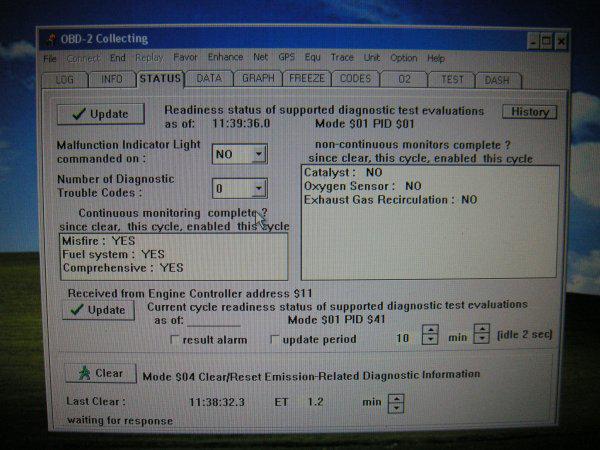Enable the result alarm checkbox
The width and height of the screenshot is (600, 450).
tap(175, 339)
